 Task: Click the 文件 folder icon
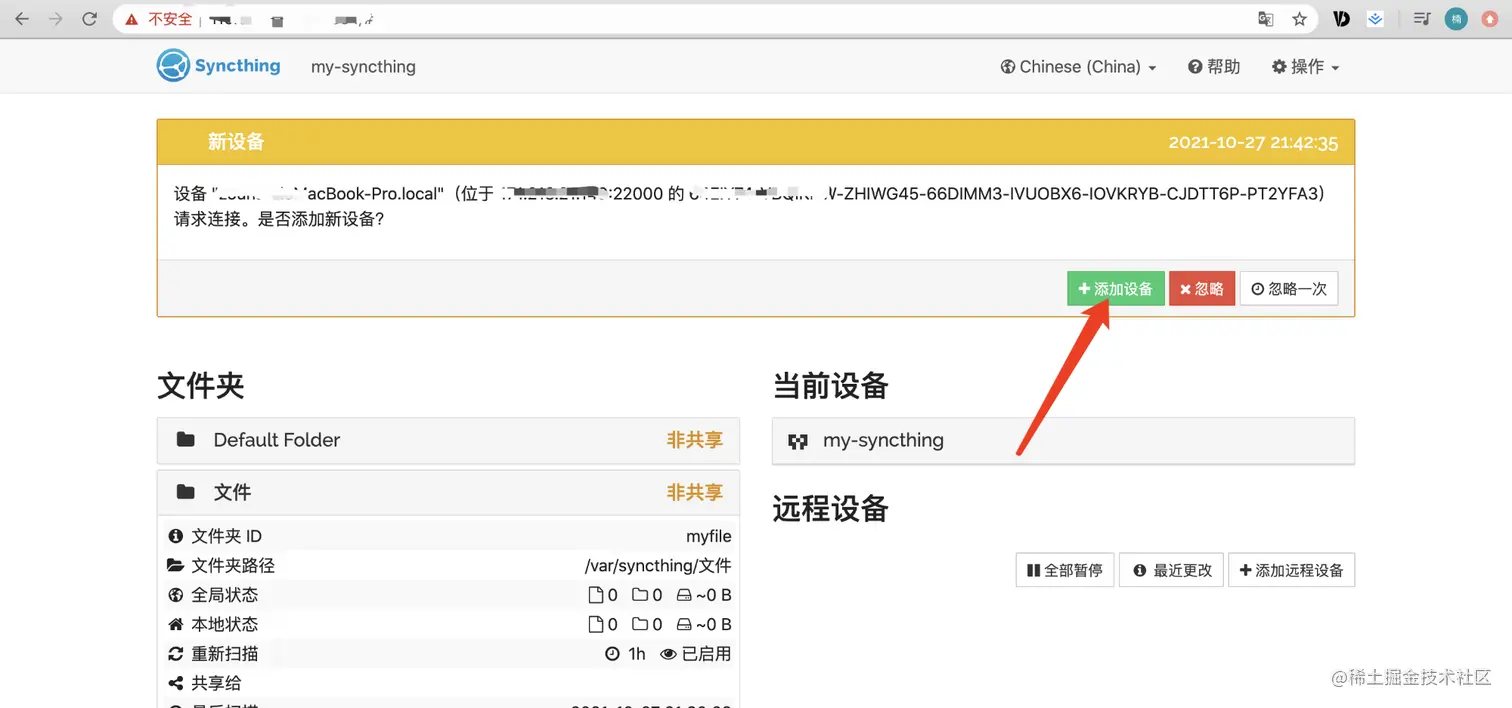point(185,492)
